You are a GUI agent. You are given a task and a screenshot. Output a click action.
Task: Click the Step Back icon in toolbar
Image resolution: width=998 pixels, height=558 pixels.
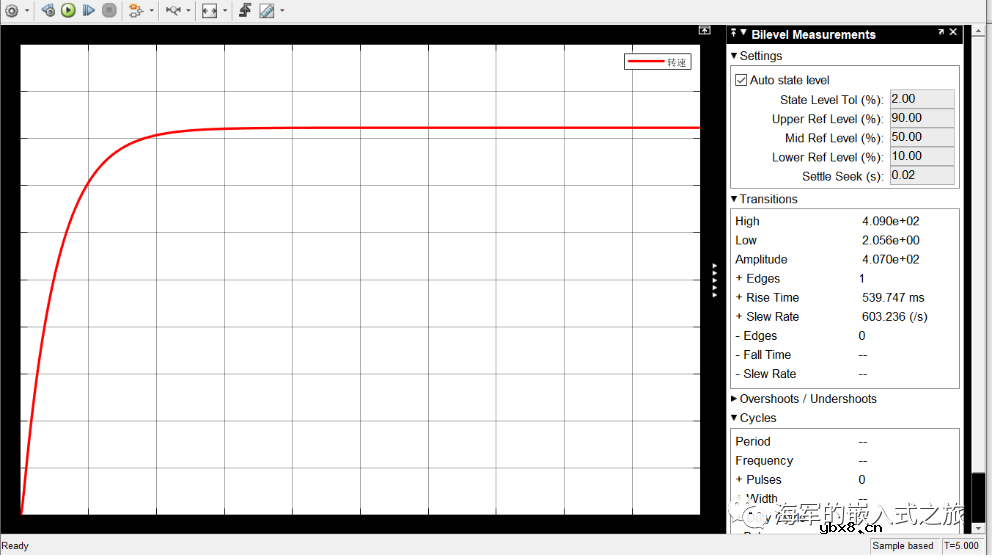point(47,11)
